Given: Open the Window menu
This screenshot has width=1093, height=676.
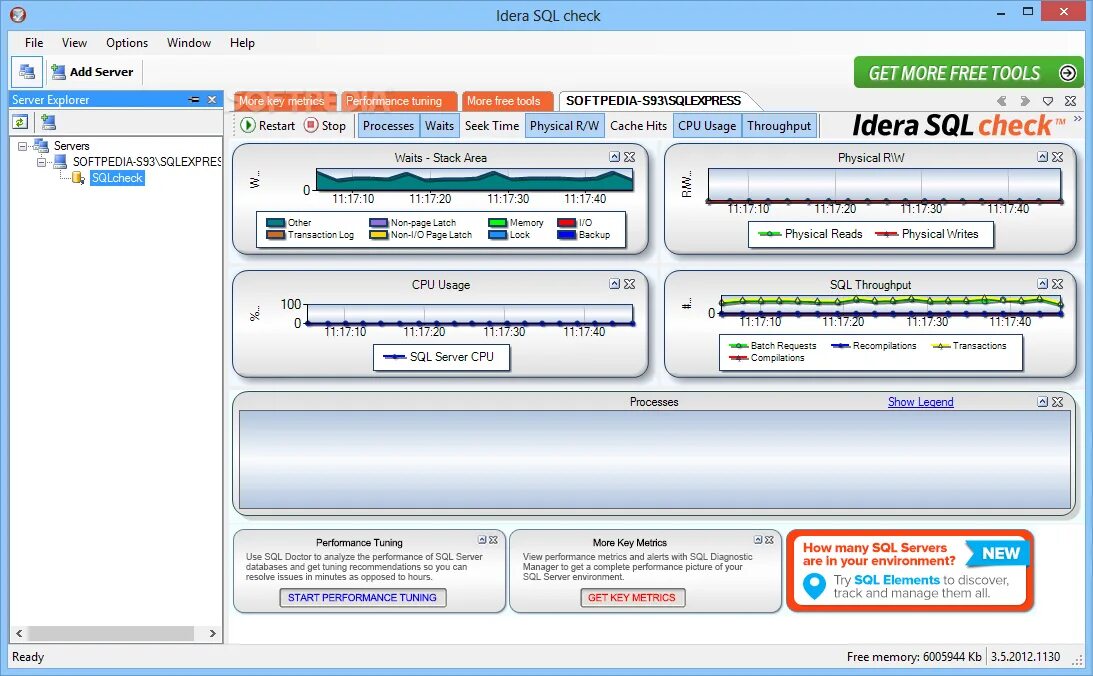Looking at the screenshot, I should (x=189, y=43).
